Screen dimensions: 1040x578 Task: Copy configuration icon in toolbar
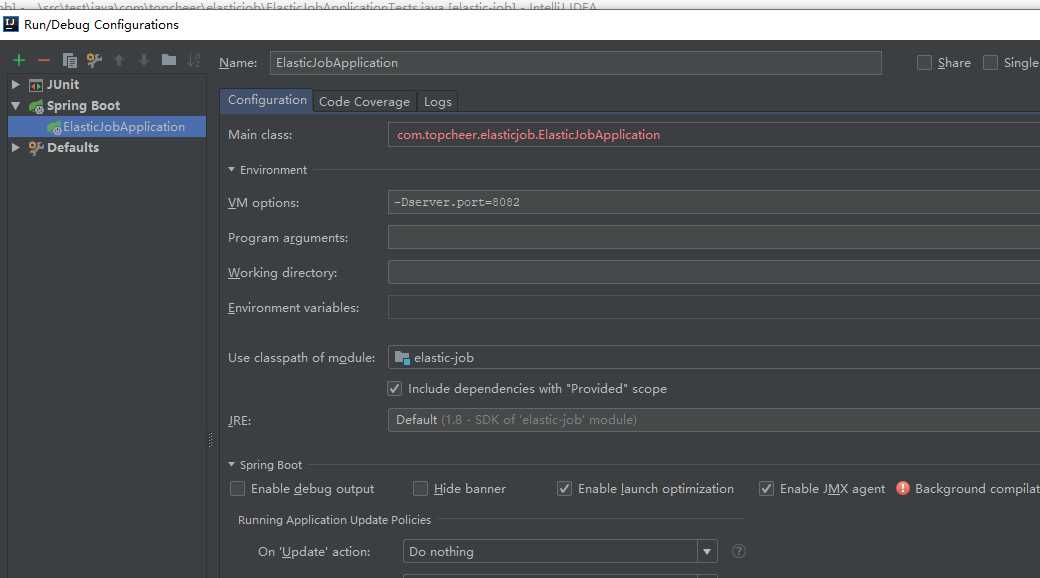69,60
